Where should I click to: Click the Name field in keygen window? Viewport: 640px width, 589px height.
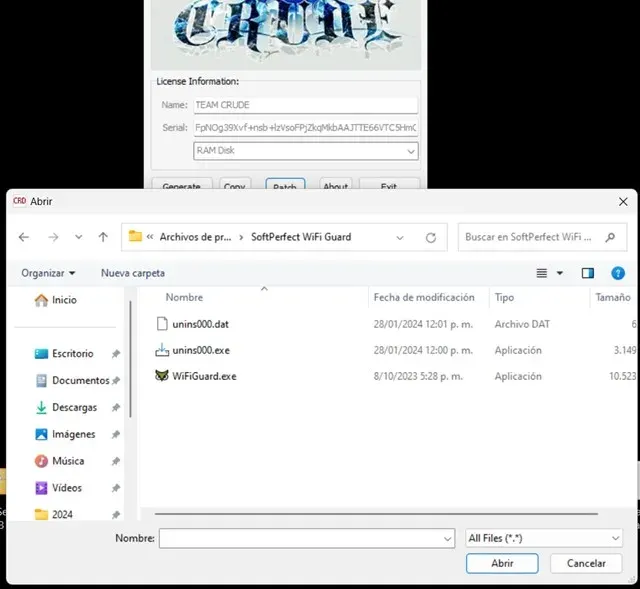click(306, 105)
